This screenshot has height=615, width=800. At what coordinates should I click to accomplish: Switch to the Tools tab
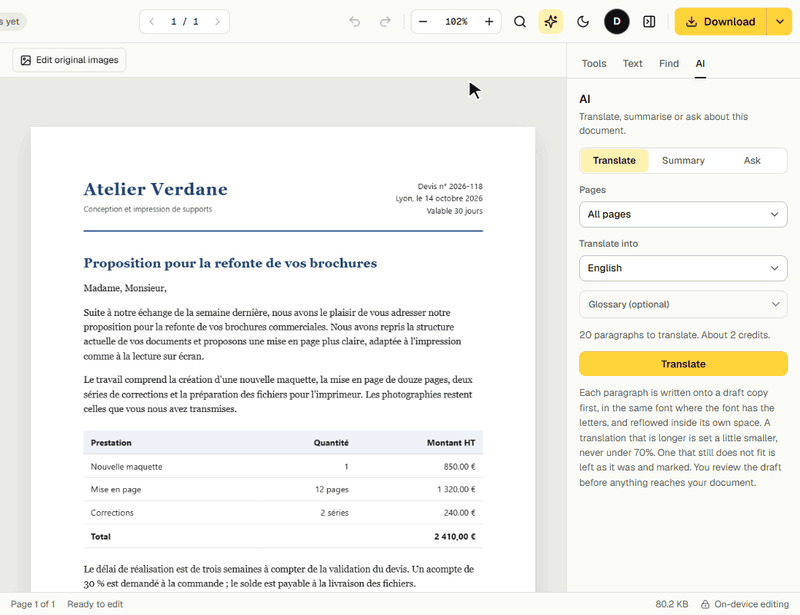pos(594,63)
